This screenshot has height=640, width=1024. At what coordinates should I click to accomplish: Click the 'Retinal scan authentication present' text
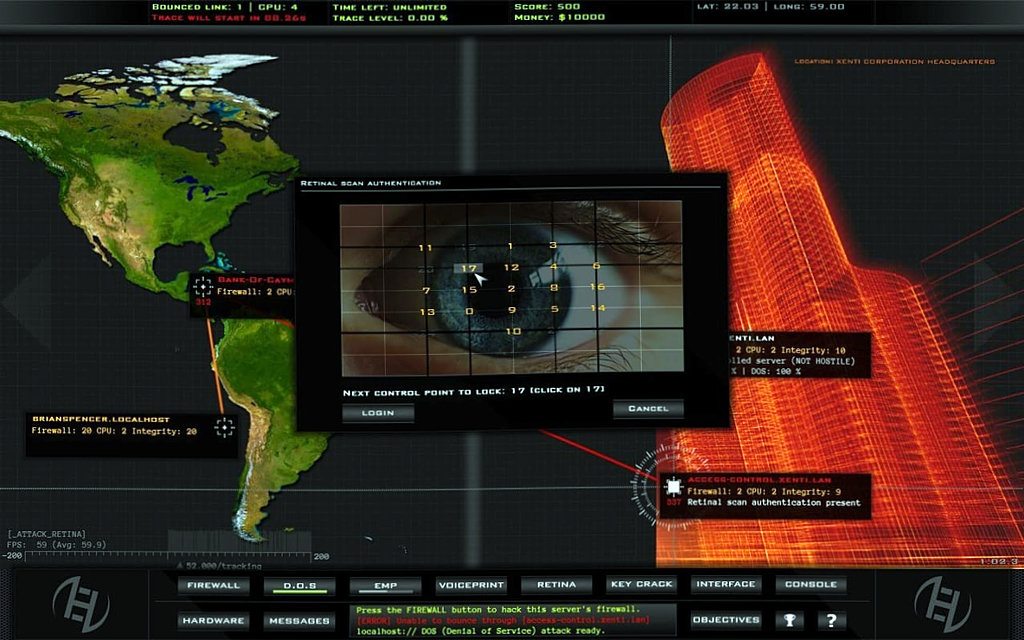[x=774, y=502]
